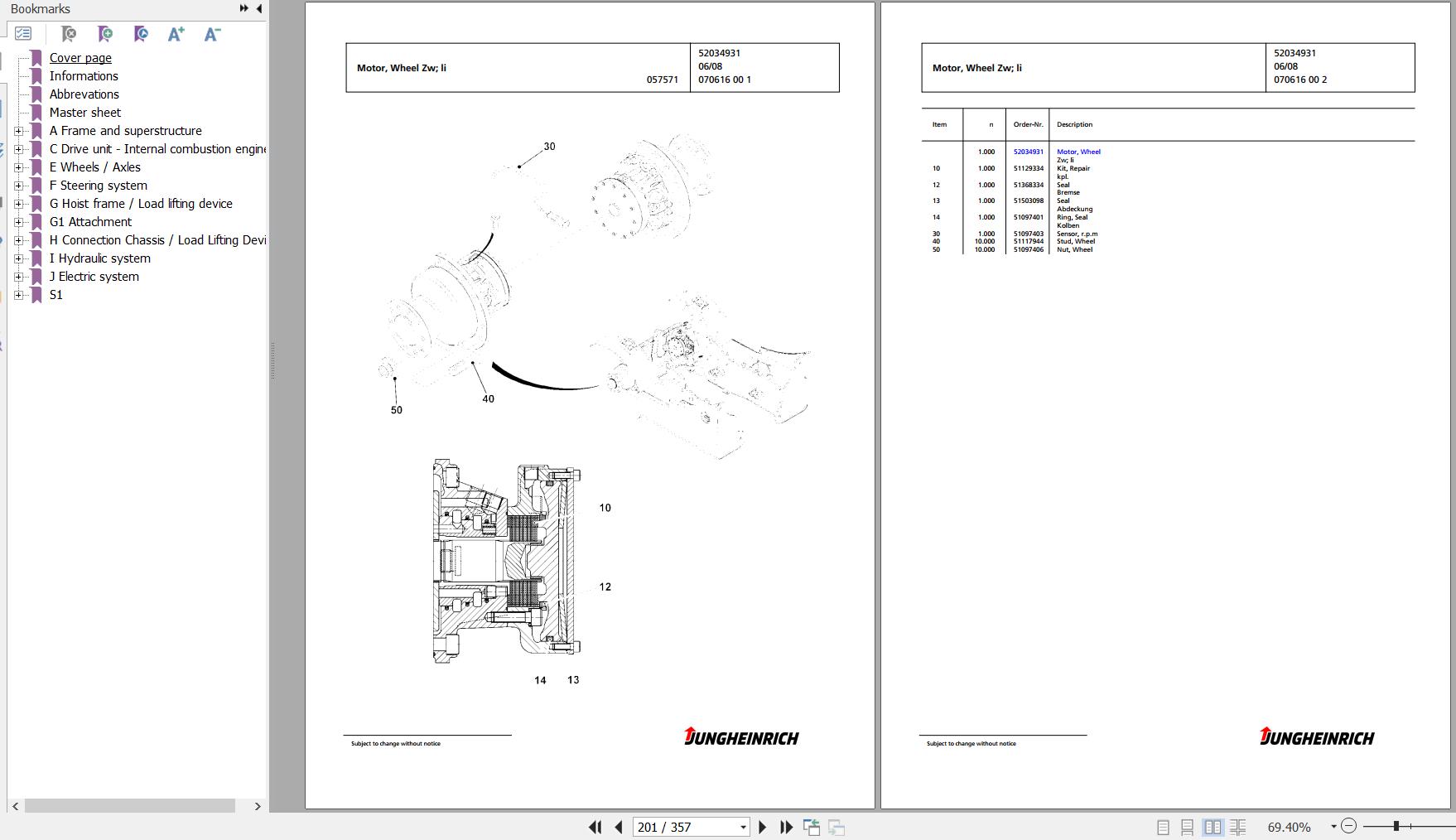Decrease bookmark text size (A-)
The width and height of the screenshot is (1456, 840).
tap(212, 34)
